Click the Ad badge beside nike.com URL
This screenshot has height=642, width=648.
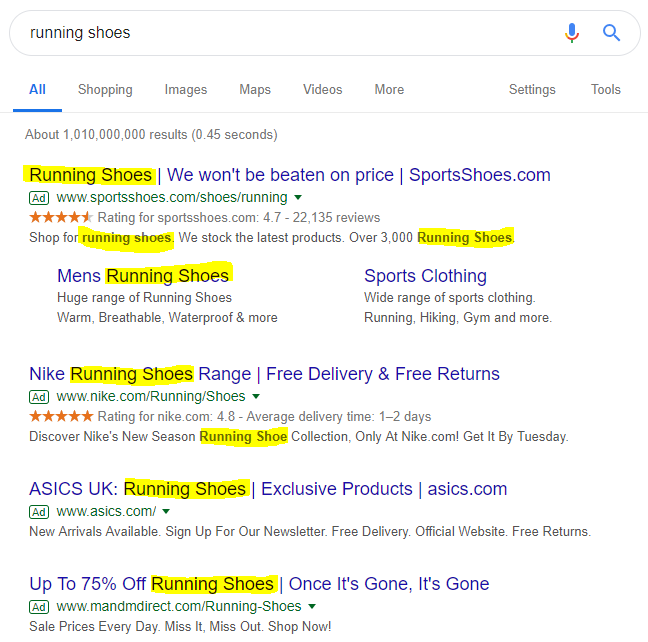click(39, 397)
